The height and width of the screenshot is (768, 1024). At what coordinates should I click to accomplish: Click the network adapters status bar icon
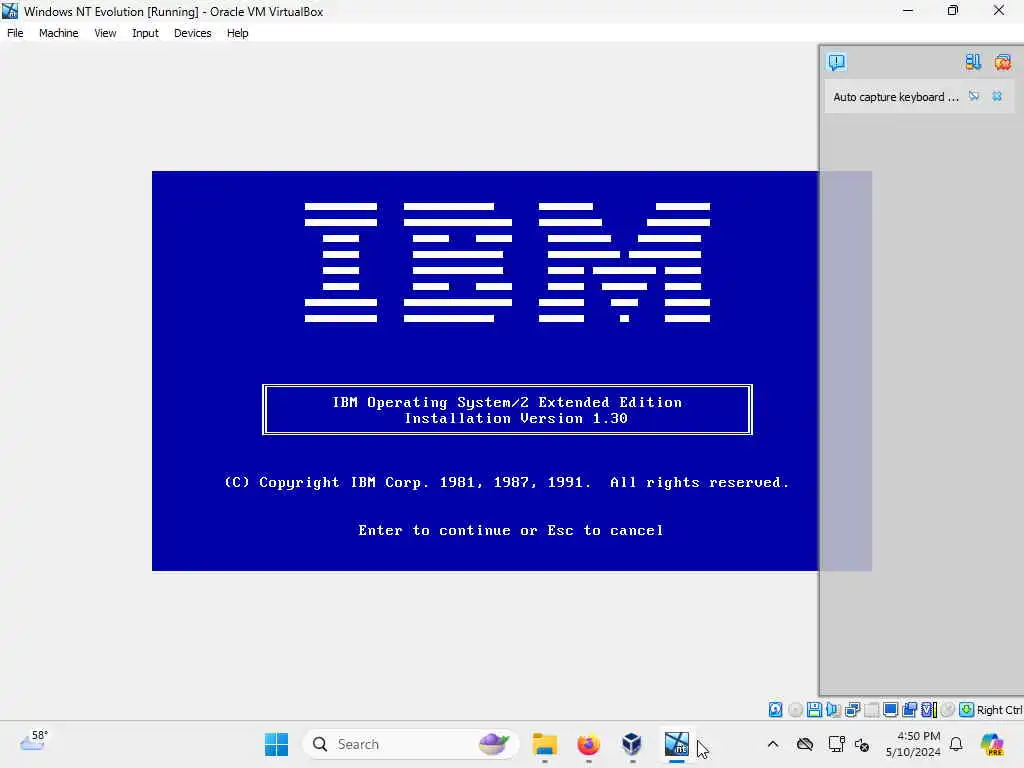pos(852,710)
